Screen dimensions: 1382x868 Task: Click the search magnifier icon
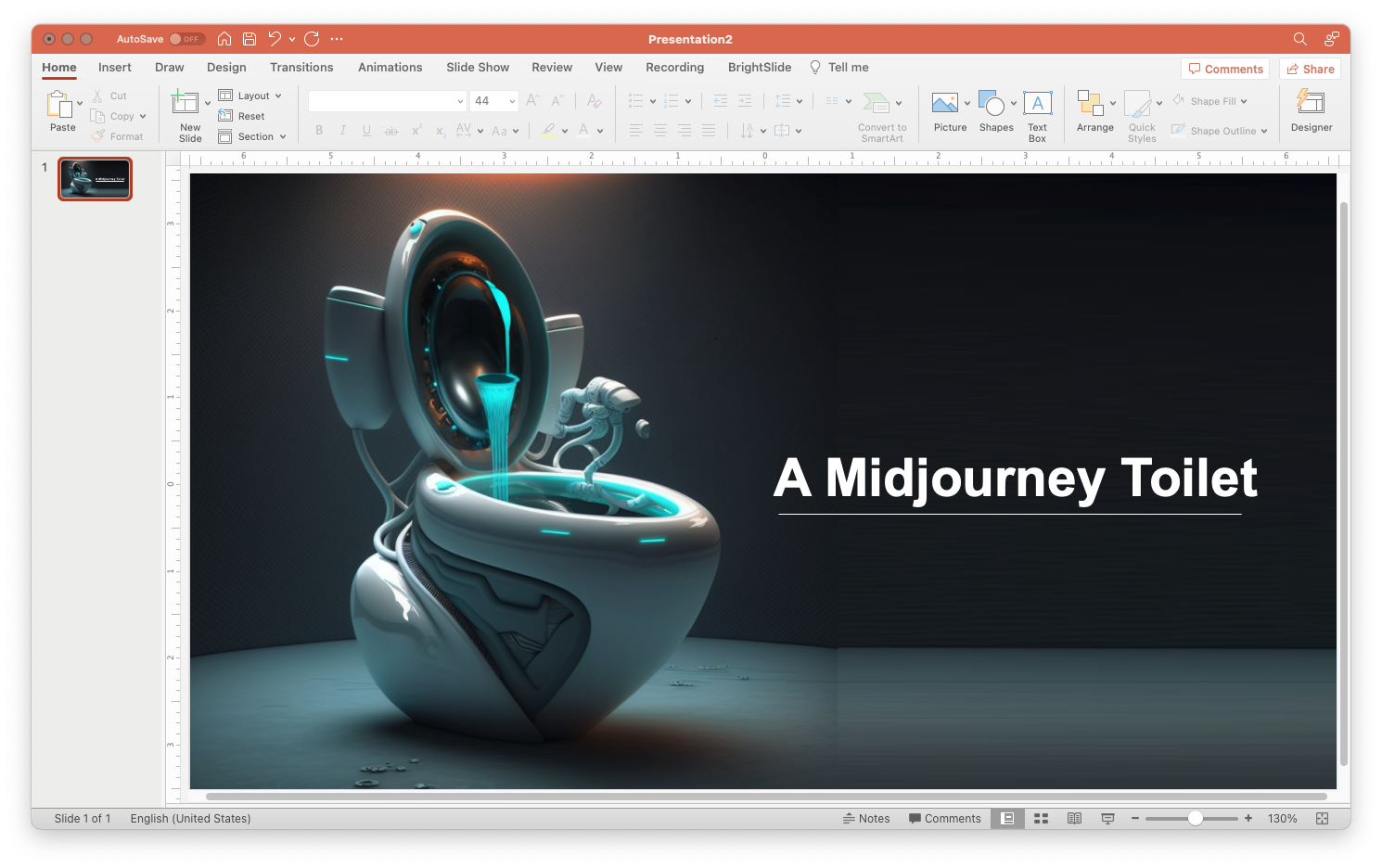click(1300, 39)
